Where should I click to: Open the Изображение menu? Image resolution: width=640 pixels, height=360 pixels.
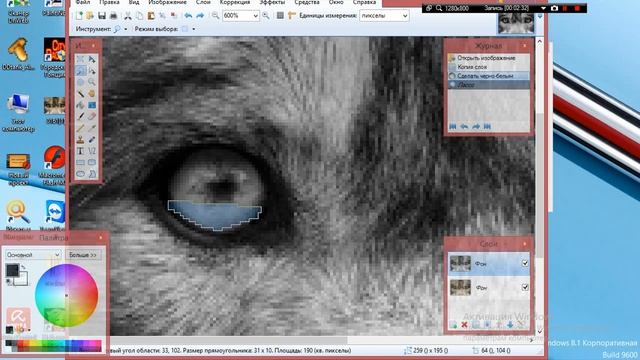tap(167, 2)
